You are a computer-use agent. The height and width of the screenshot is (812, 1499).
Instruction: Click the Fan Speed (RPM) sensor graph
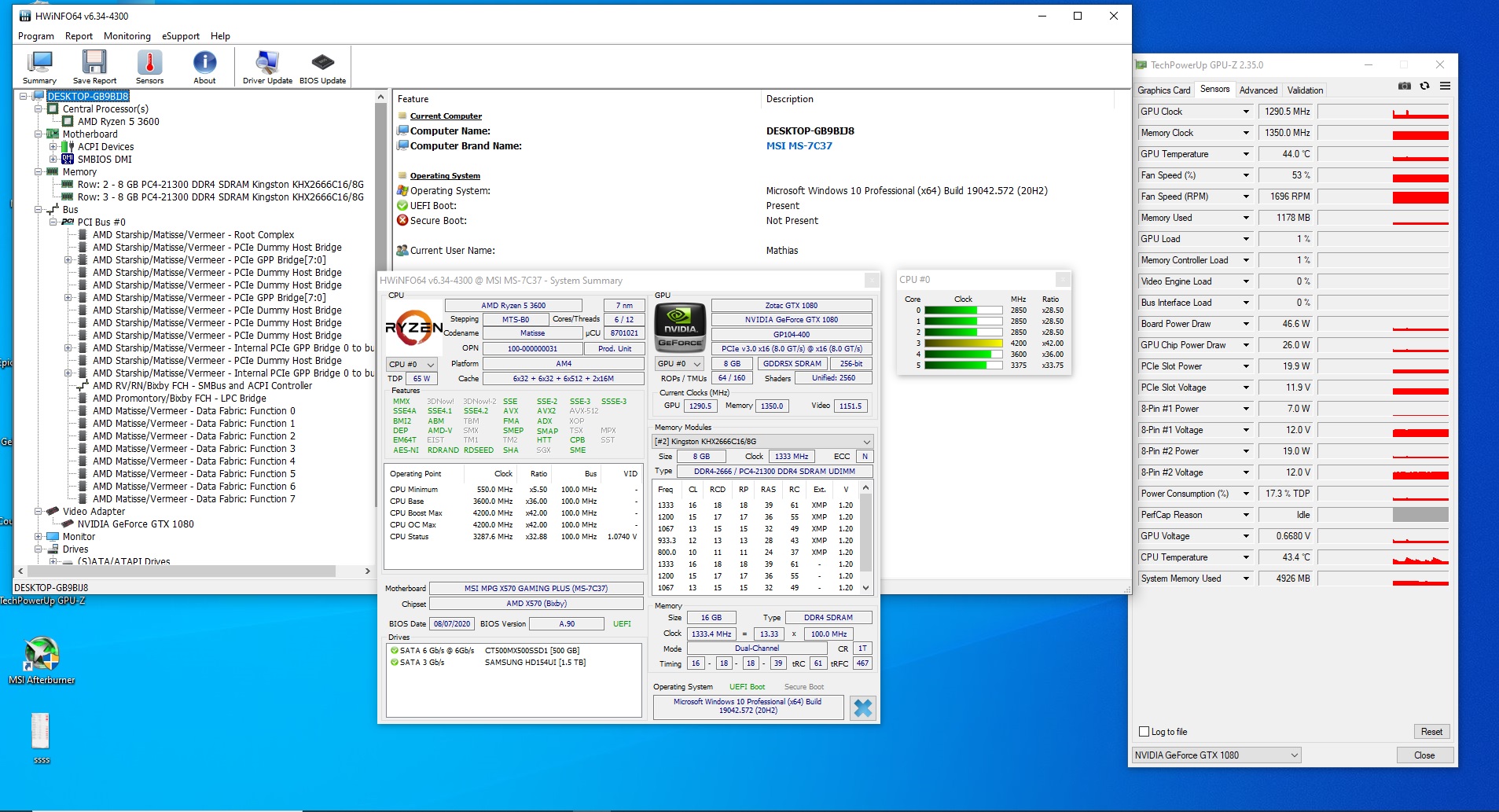tap(1383, 197)
